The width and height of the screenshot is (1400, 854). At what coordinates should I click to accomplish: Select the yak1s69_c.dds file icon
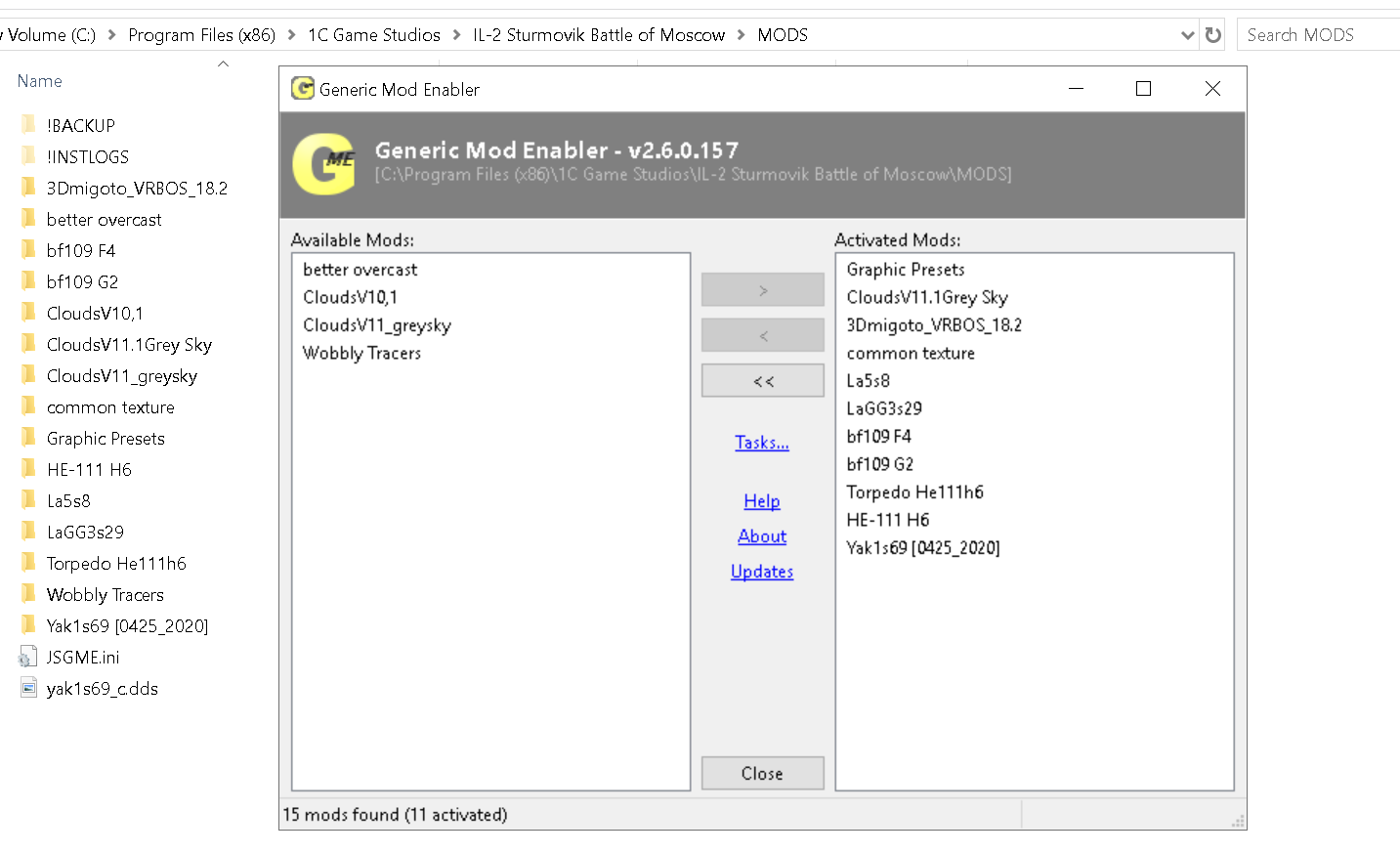click(x=28, y=689)
